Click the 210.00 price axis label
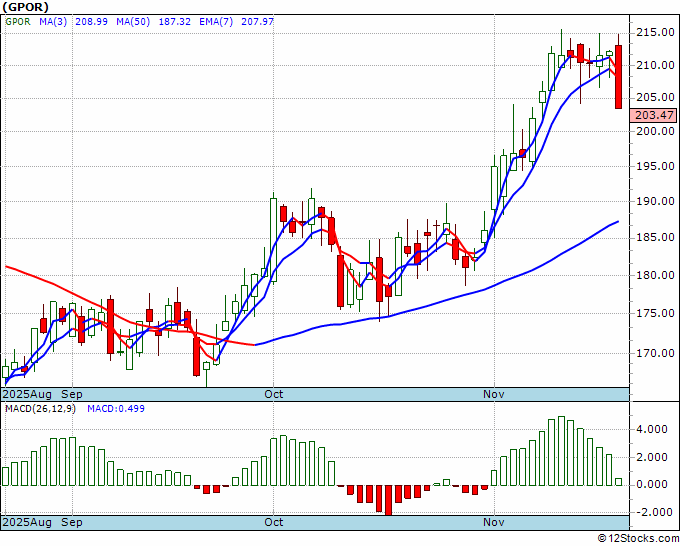The image size is (680, 546). coord(655,65)
